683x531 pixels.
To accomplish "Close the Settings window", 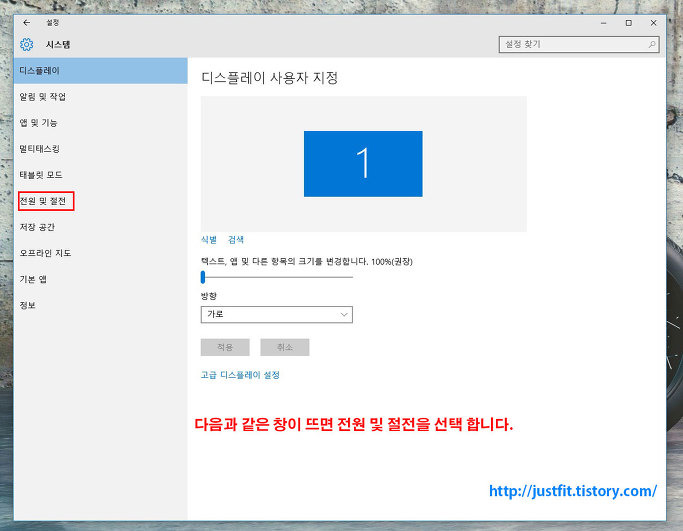I will pyautogui.click(x=653, y=23).
